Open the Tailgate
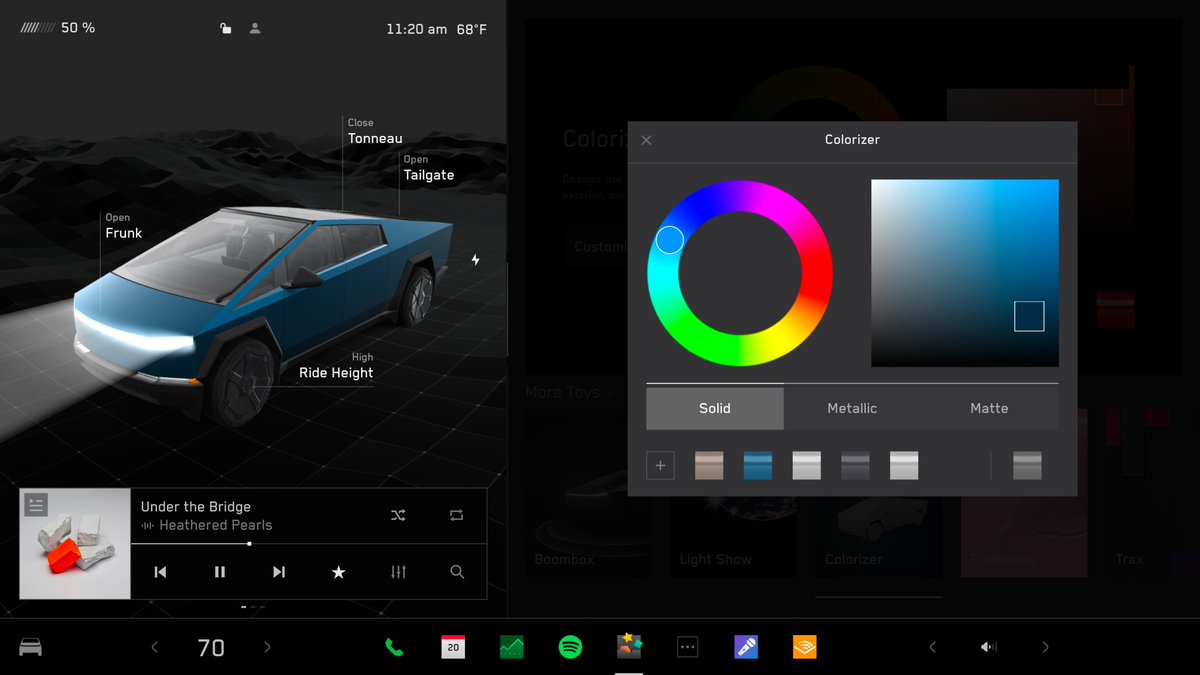This screenshot has height=675, width=1200. (x=429, y=168)
